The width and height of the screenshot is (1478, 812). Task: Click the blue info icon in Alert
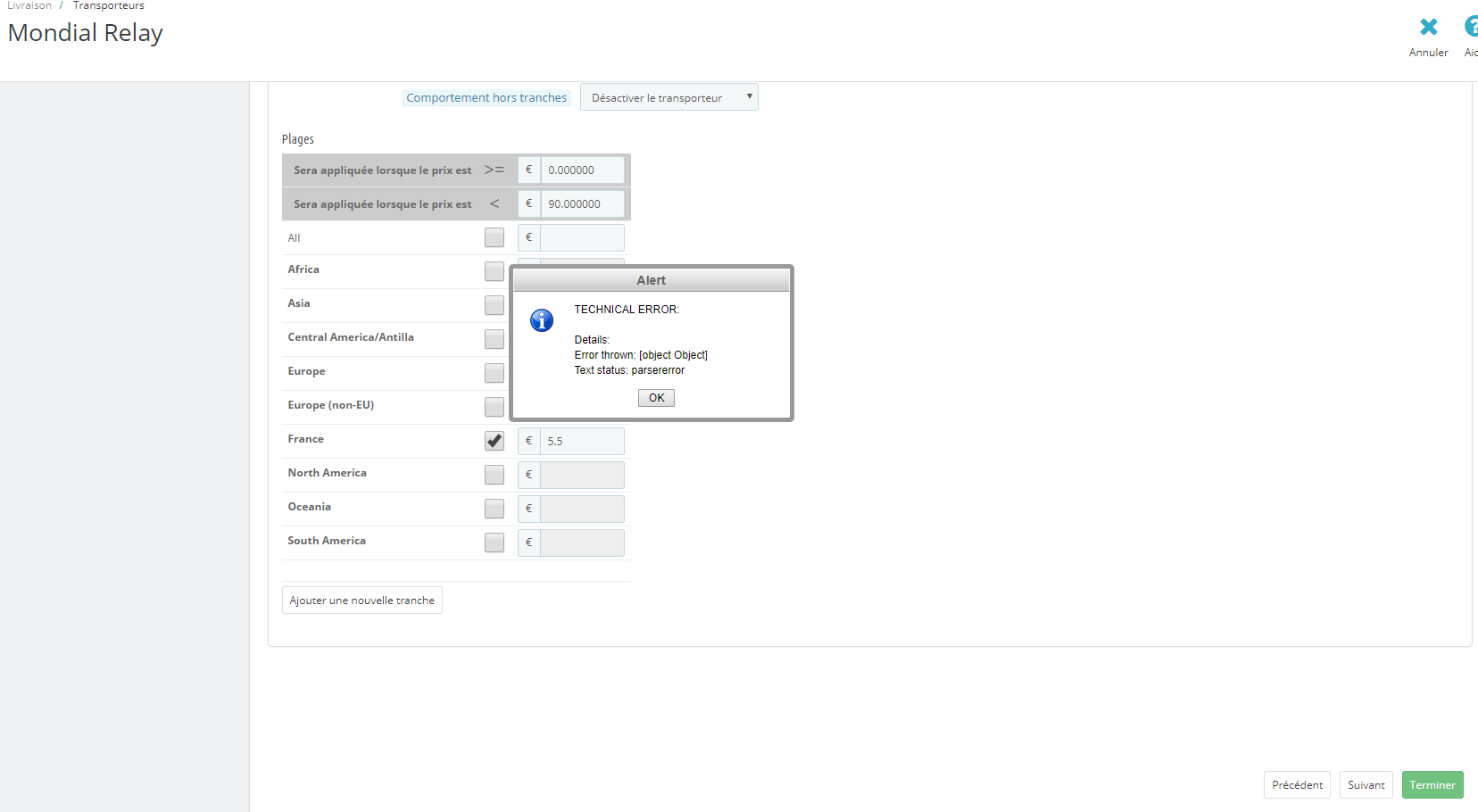click(542, 320)
